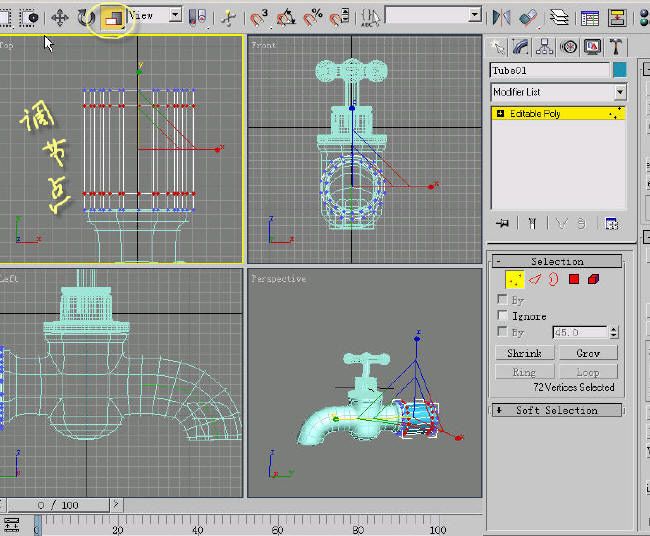
Task: Click the Shrink button
Action: pos(524,353)
